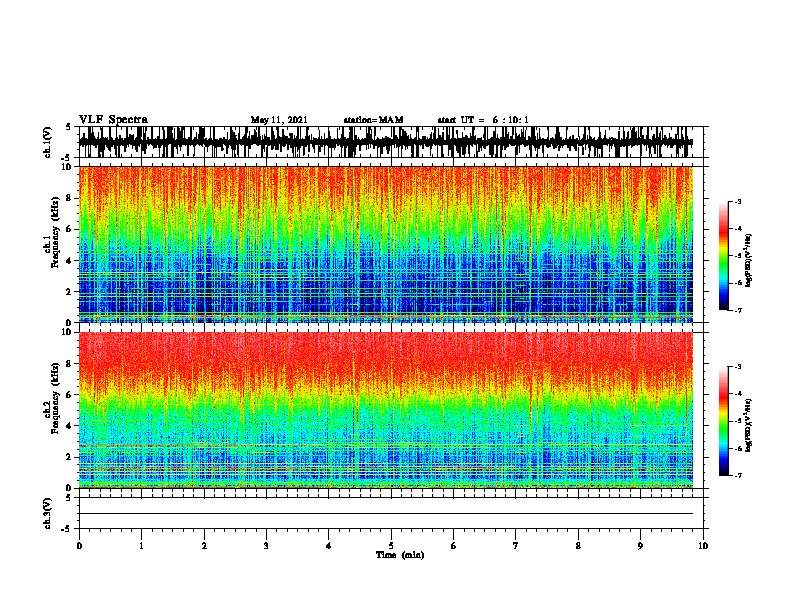
Task: Click the "Time (min)" axis title
Action: point(400,555)
